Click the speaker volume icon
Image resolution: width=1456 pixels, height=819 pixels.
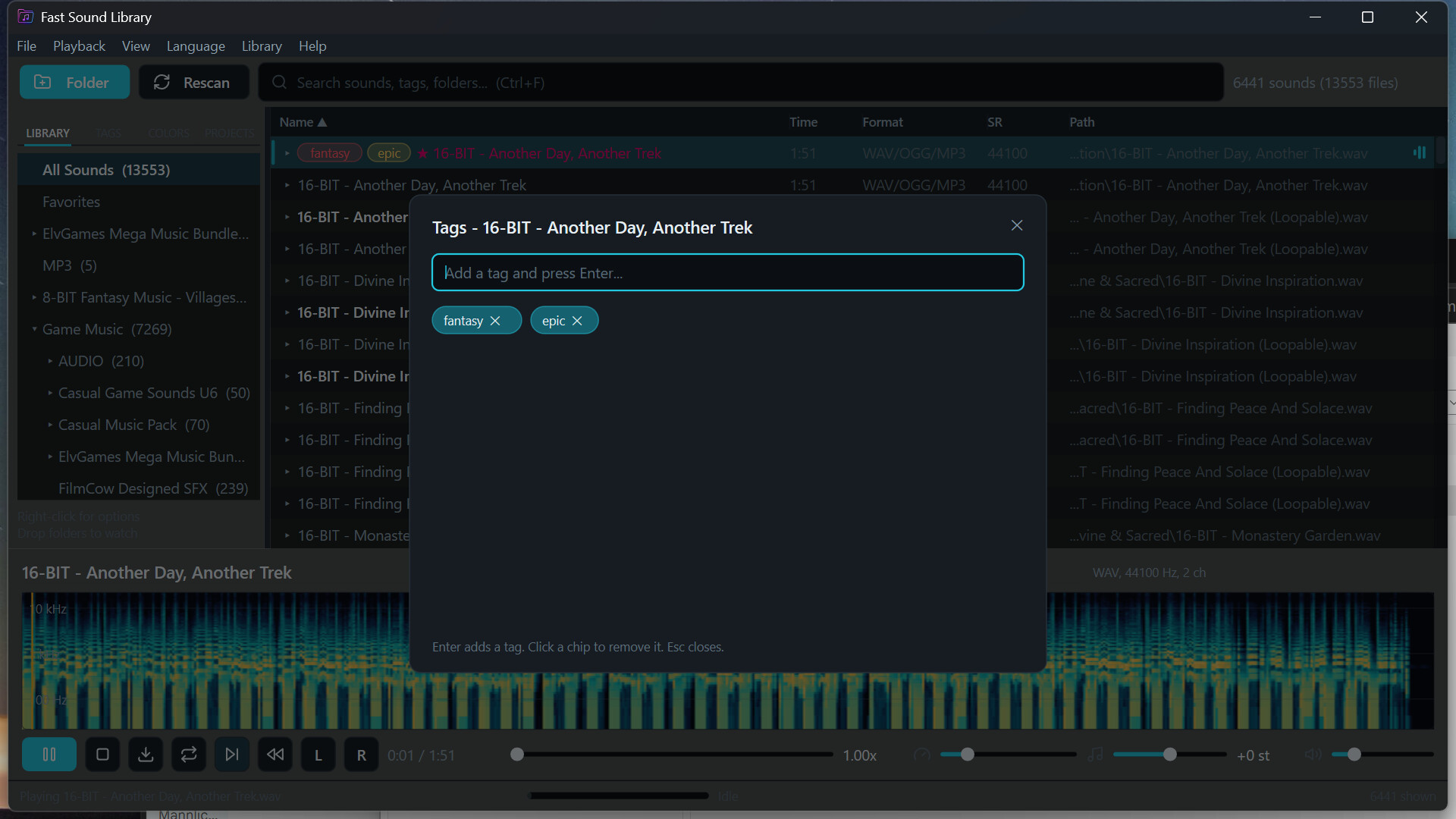[x=1313, y=755]
